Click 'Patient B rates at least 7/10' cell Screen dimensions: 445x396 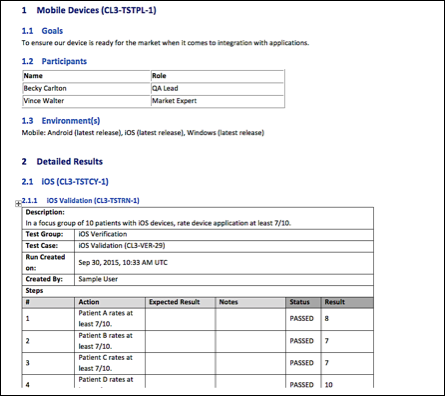pyautogui.click(x=110, y=341)
